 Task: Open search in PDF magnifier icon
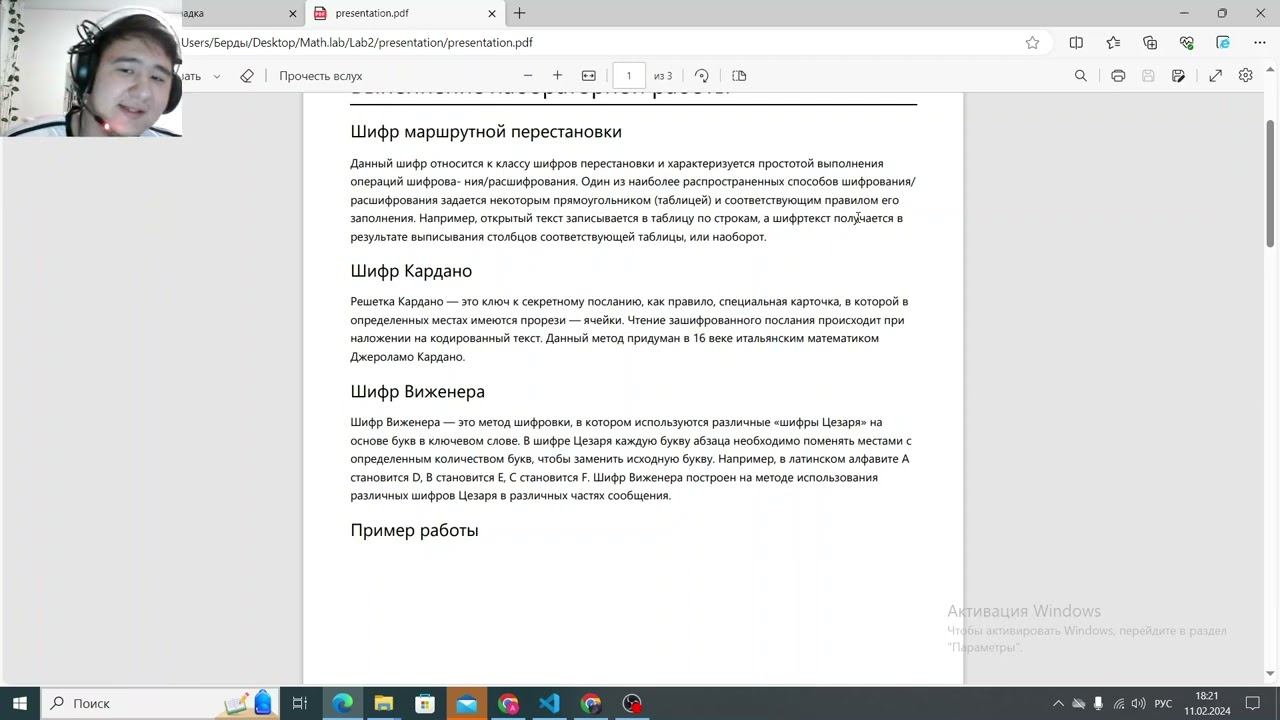(x=1080, y=76)
